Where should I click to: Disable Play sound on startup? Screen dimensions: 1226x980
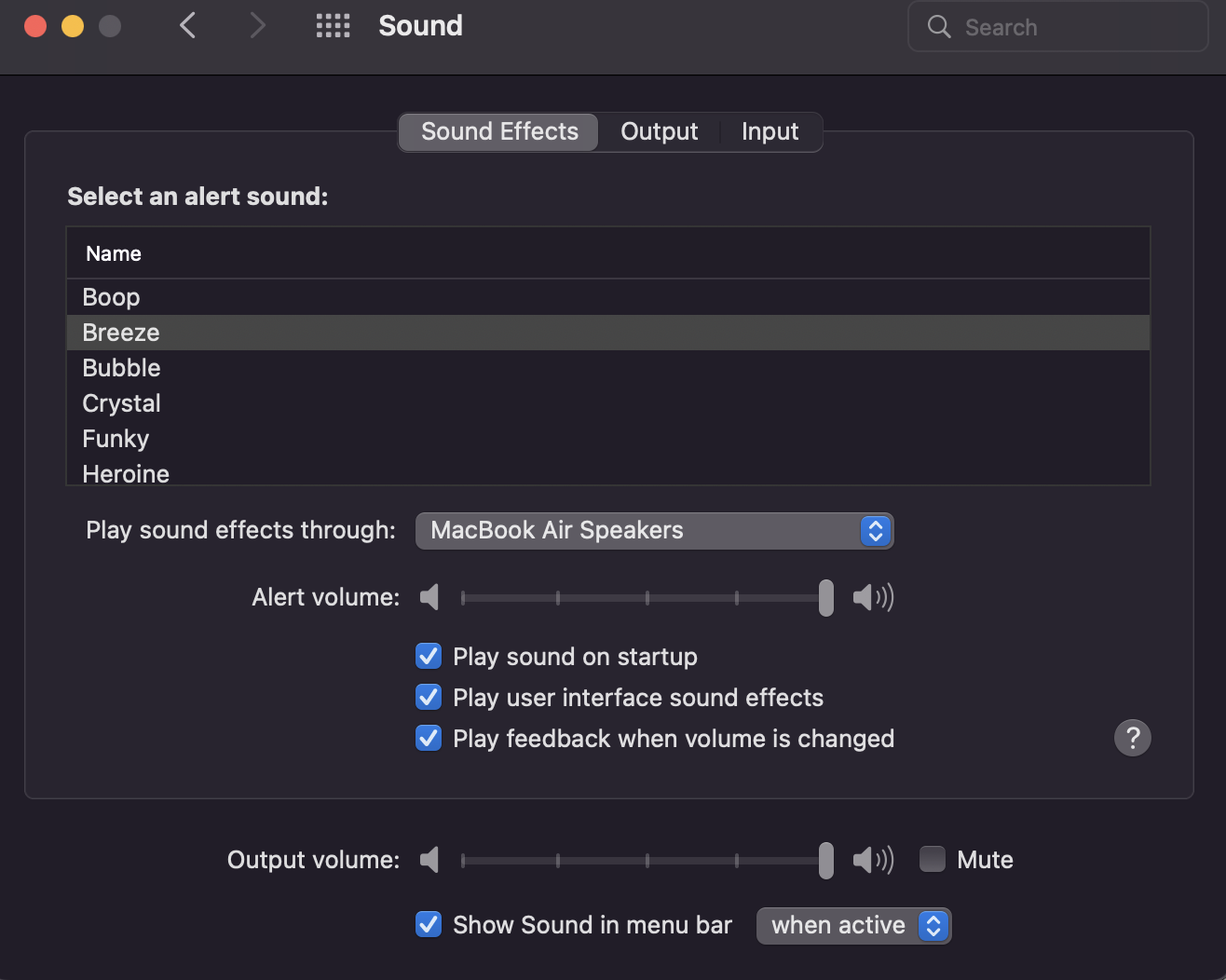tap(429, 657)
